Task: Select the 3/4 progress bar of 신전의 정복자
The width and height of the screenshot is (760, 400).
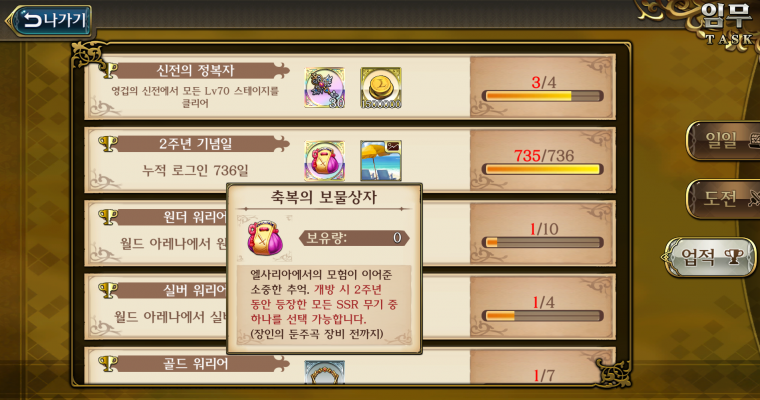Action: point(542,96)
